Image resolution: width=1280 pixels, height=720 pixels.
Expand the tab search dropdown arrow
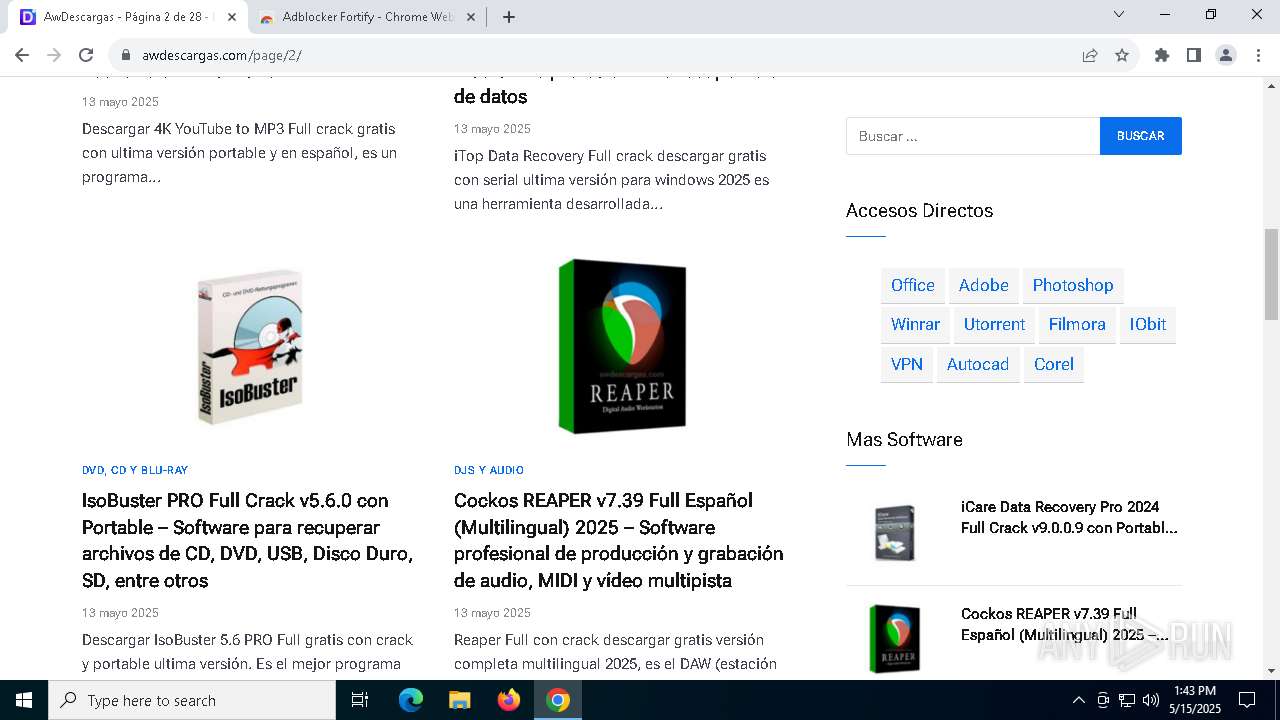click(x=1119, y=15)
